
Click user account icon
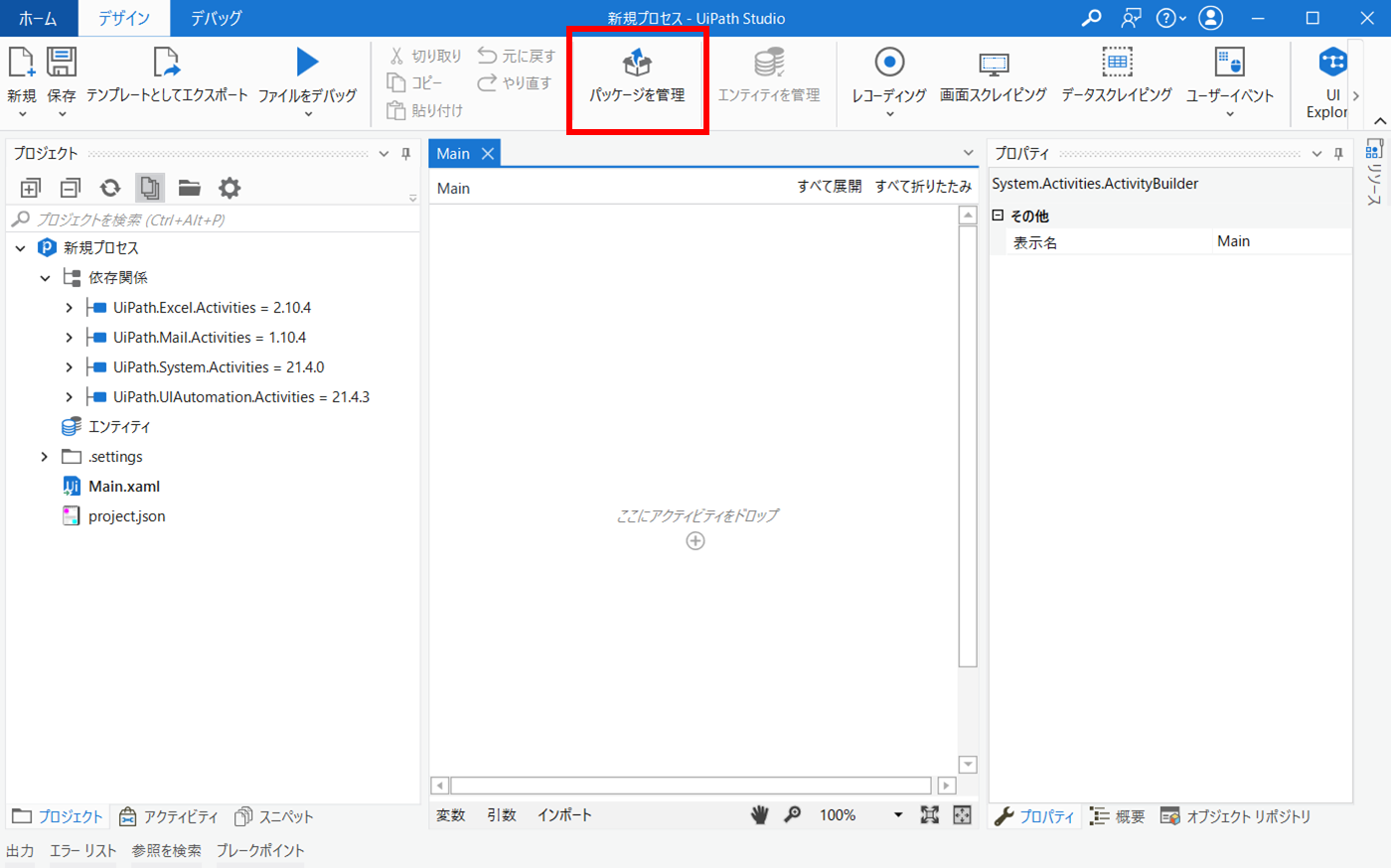click(1210, 18)
